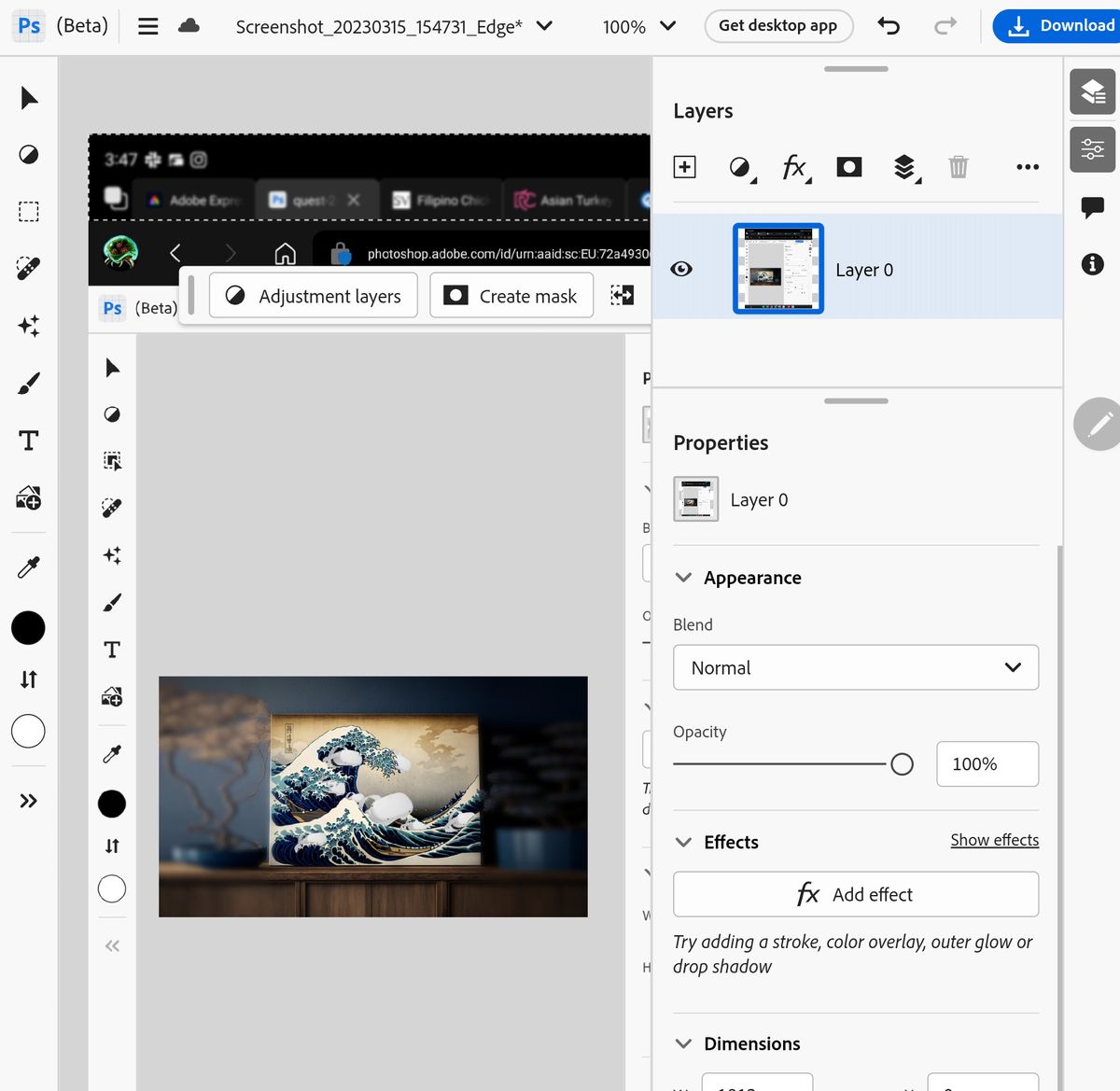Select the Move tool in the screenshot's inner toolbar

[x=112, y=368]
